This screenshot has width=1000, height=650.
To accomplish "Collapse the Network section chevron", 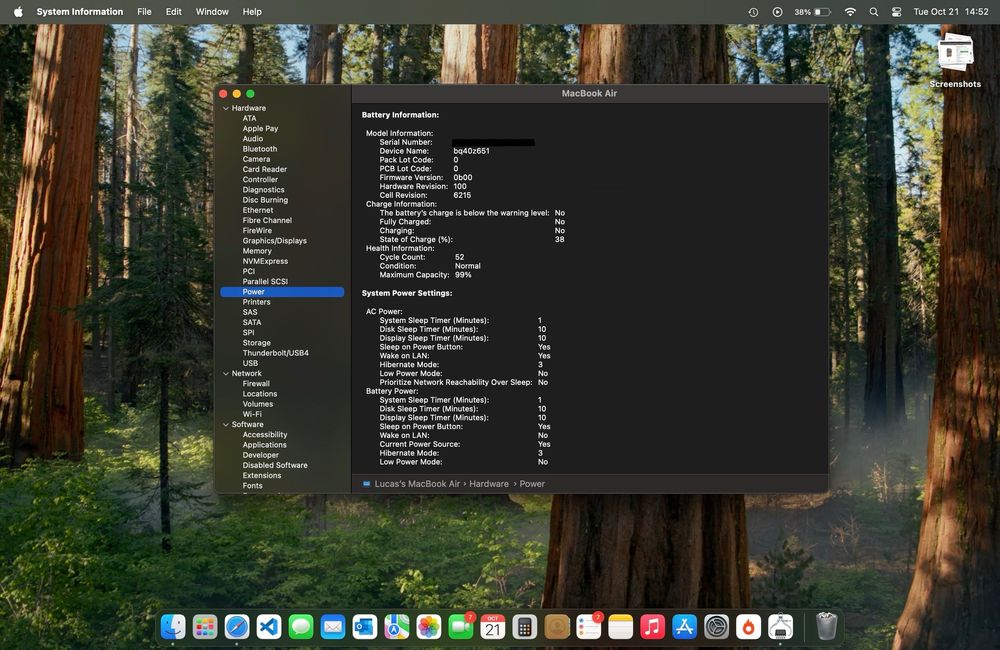I will [x=226, y=374].
